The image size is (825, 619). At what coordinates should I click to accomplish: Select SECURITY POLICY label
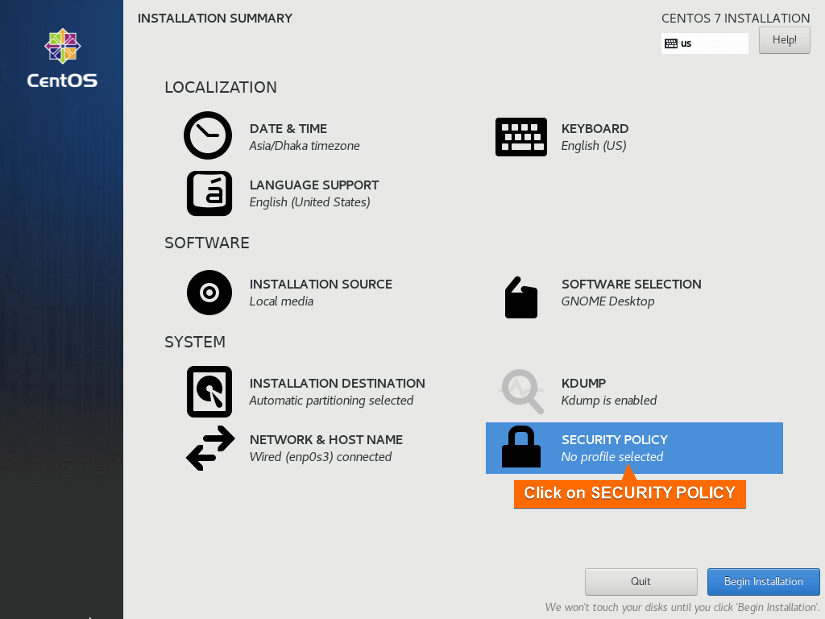(x=614, y=440)
